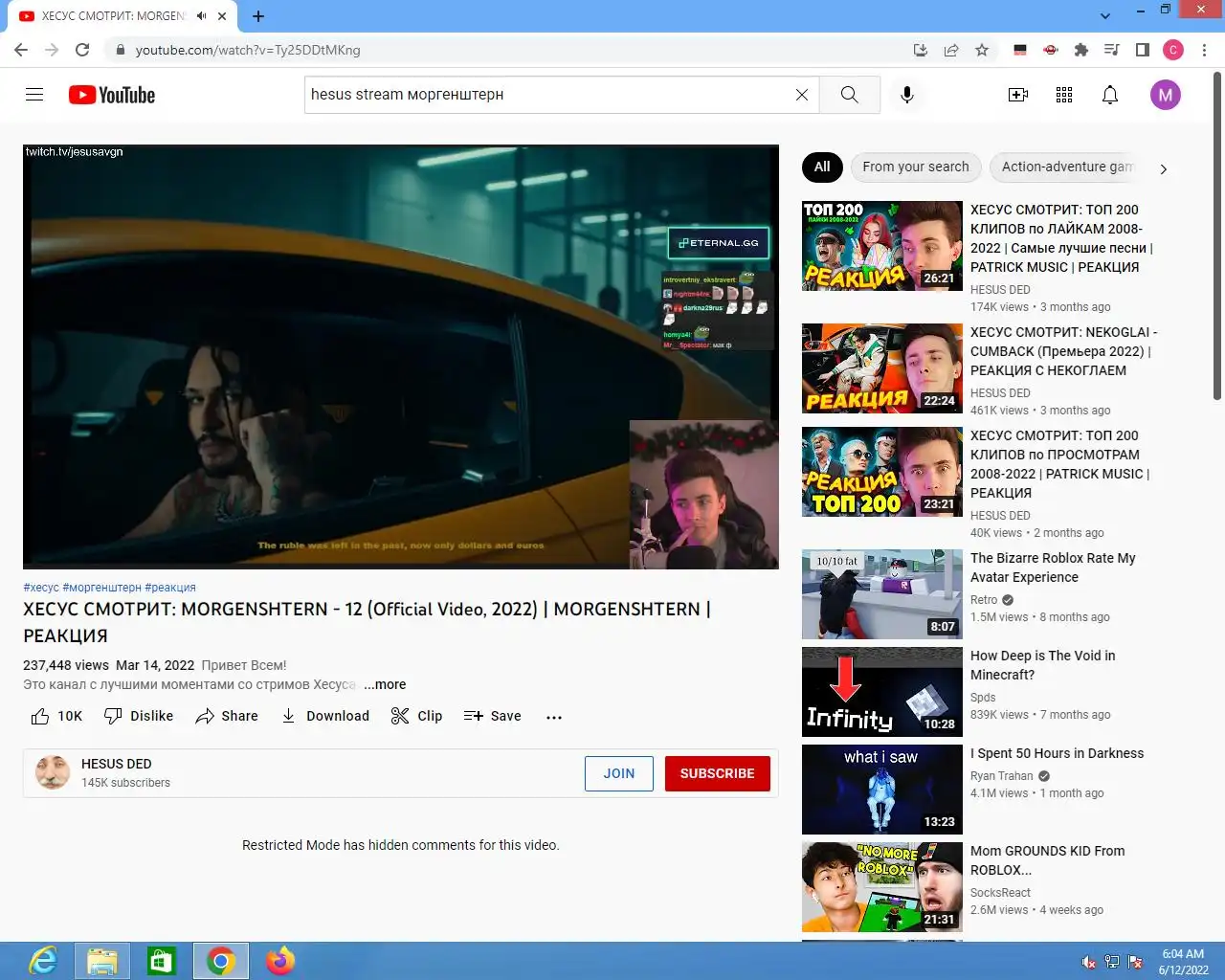Open Mom GROUNDS KID From ROBLOX video
The height and width of the screenshot is (980, 1225).
(x=1047, y=860)
